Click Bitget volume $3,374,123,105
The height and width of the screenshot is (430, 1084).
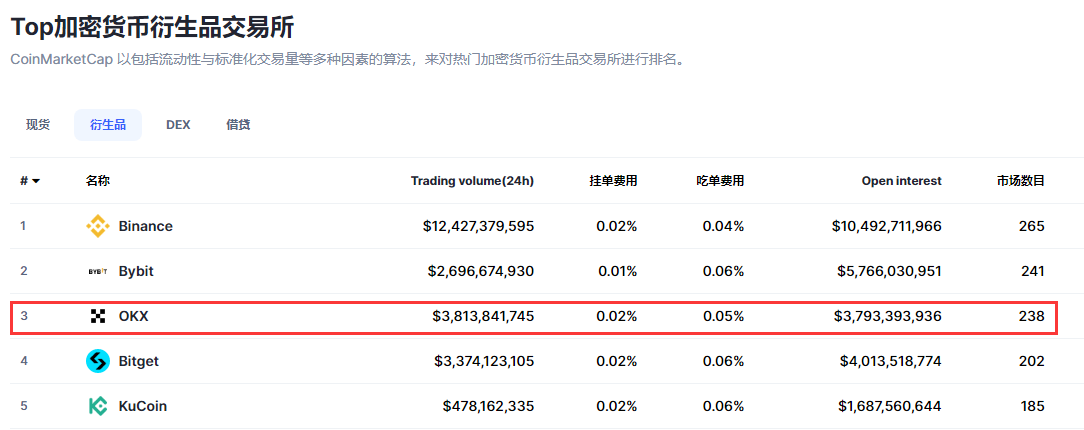click(484, 361)
